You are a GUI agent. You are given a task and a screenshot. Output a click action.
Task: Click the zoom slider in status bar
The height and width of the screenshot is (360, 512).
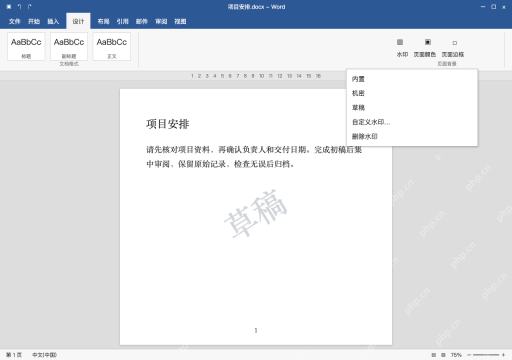486,355
